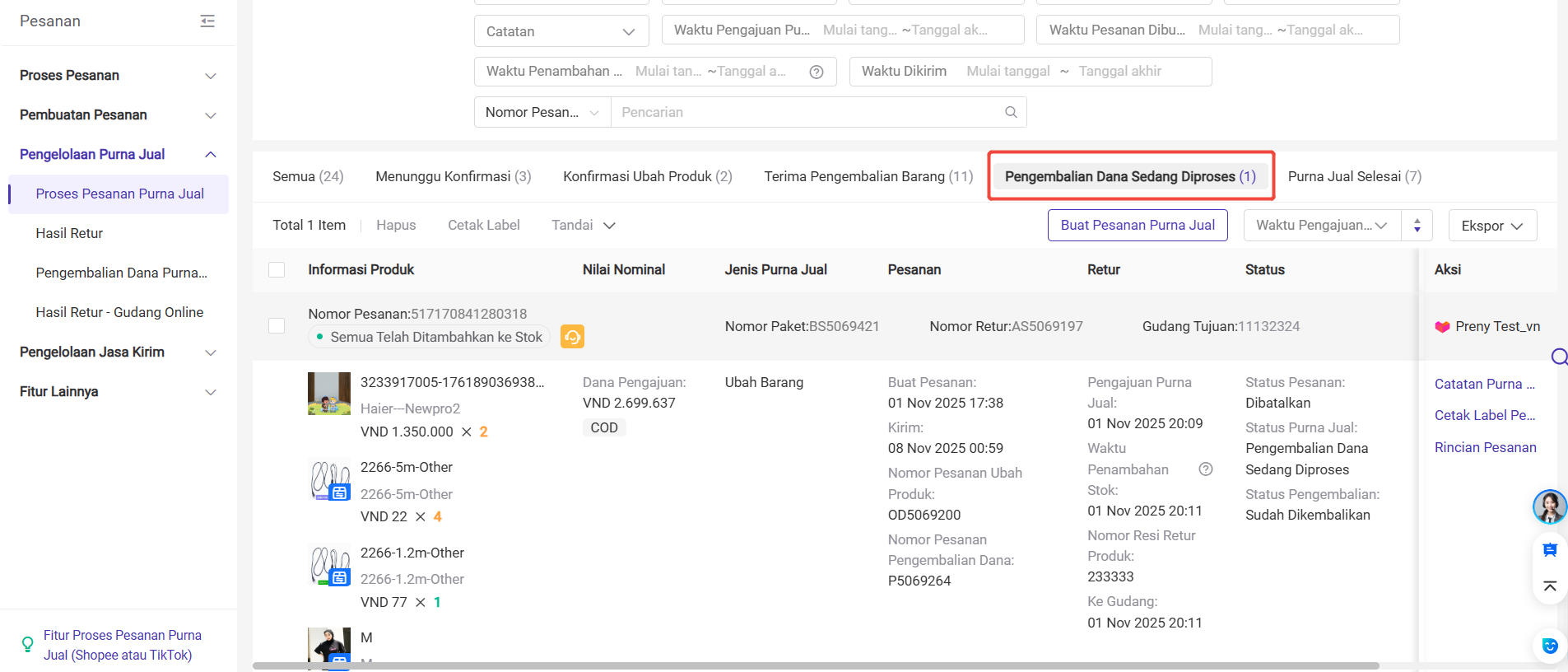Click the orange after-sales icon beside stock status
1568x672 pixels.
point(572,336)
